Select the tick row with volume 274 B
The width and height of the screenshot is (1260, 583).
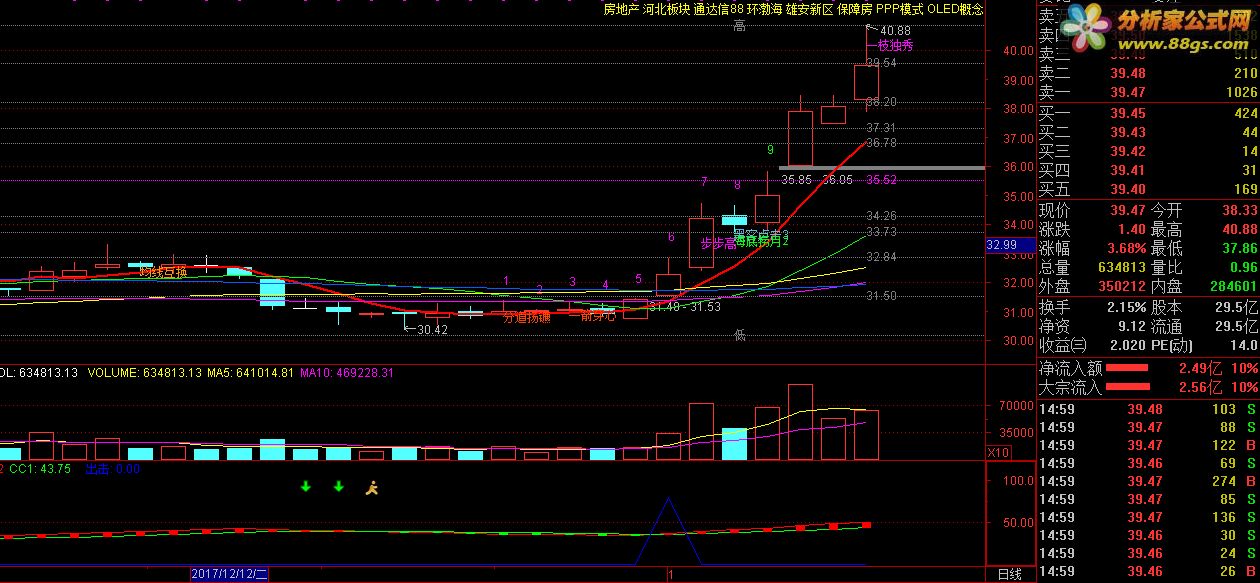(1148, 481)
